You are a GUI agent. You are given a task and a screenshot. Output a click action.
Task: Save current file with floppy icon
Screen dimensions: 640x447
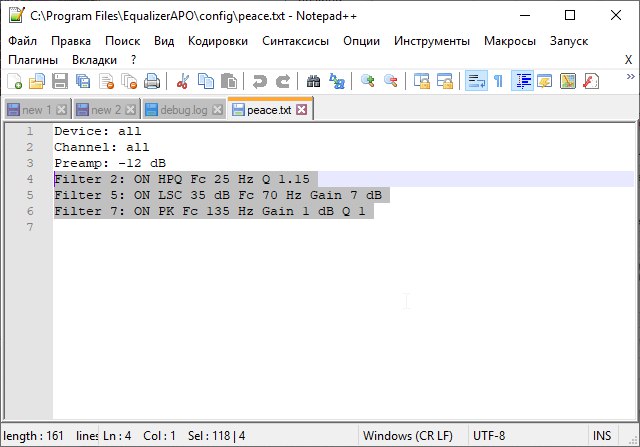[60, 81]
